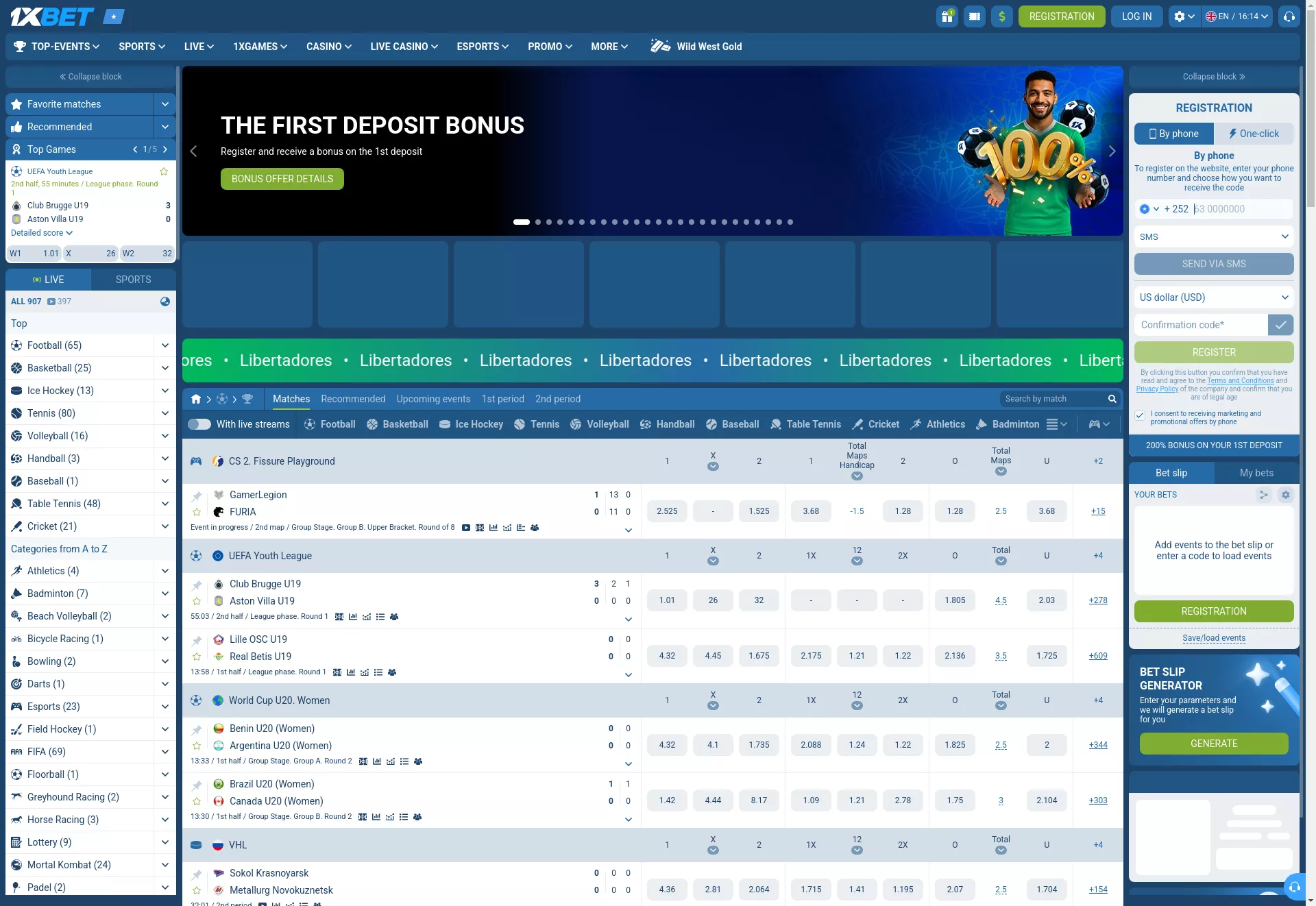The image size is (1316, 906).
Task: Click star for Brazil U20 (Women) match
Action: coord(197,801)
